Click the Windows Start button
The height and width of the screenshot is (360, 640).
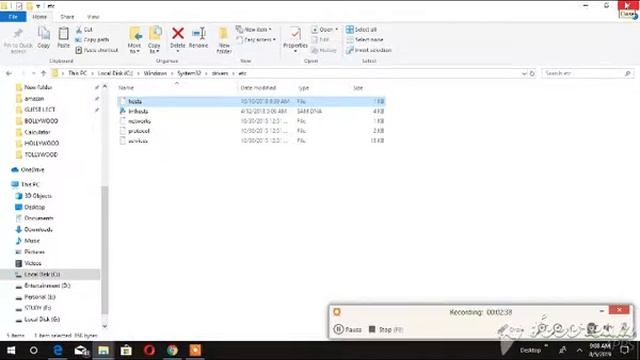(11, 350)
